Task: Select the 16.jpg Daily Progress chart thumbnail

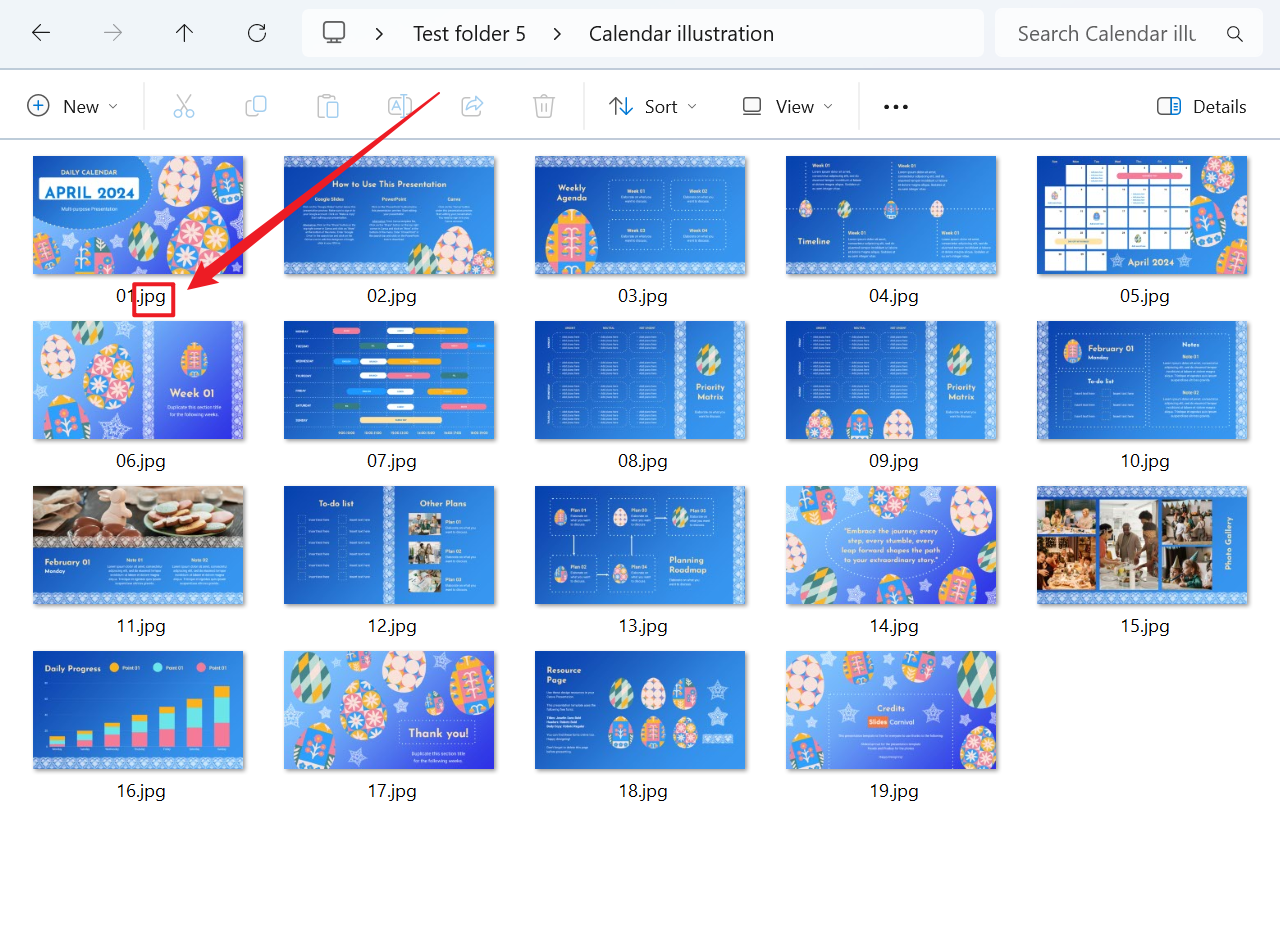Action: tap(138, 710)
